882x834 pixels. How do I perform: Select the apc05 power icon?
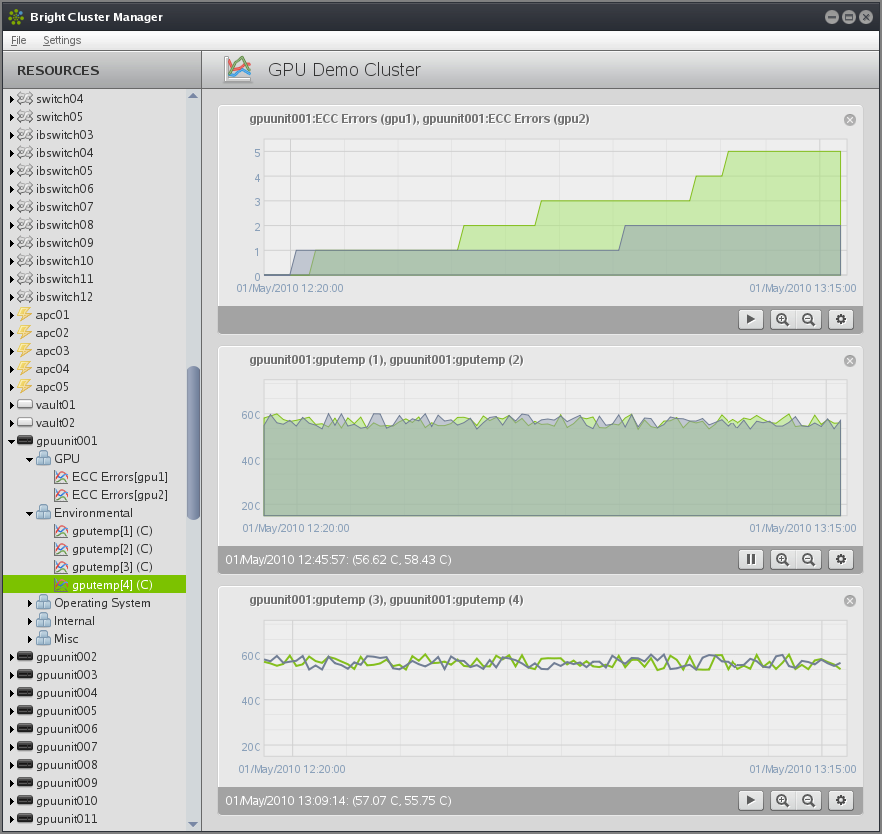click(25, 386)
